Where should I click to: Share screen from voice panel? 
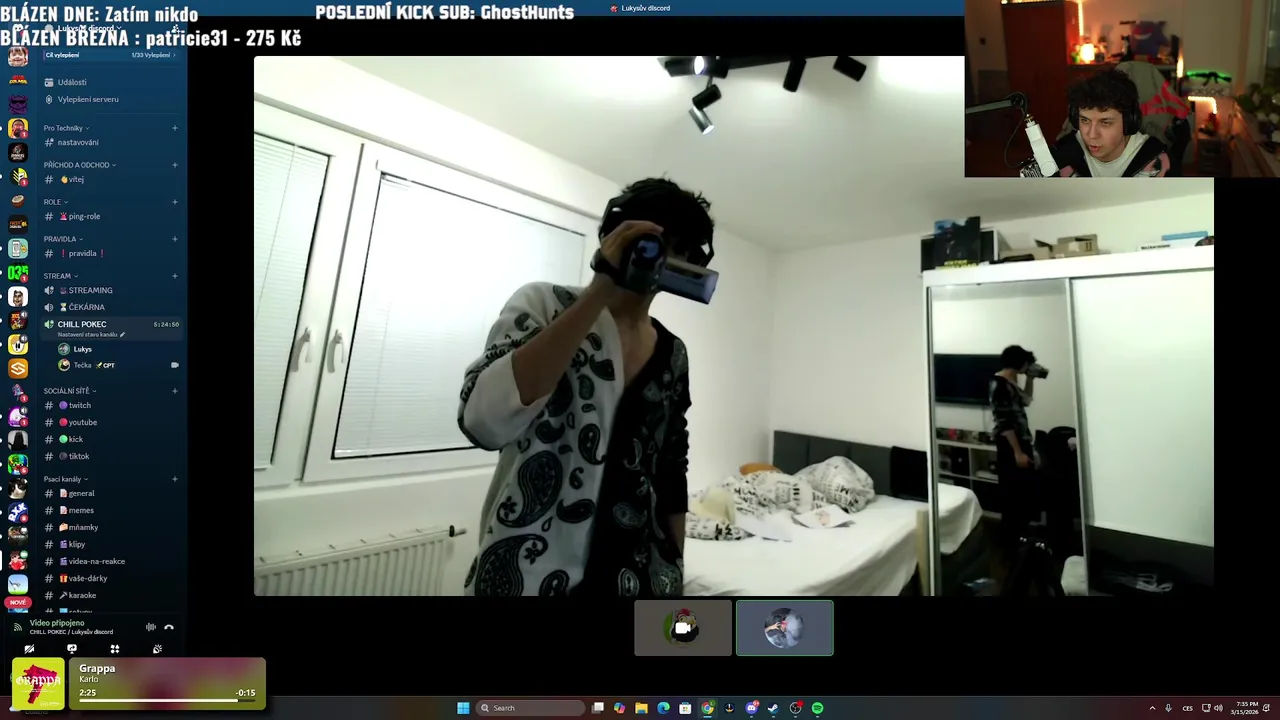point(72,649)
